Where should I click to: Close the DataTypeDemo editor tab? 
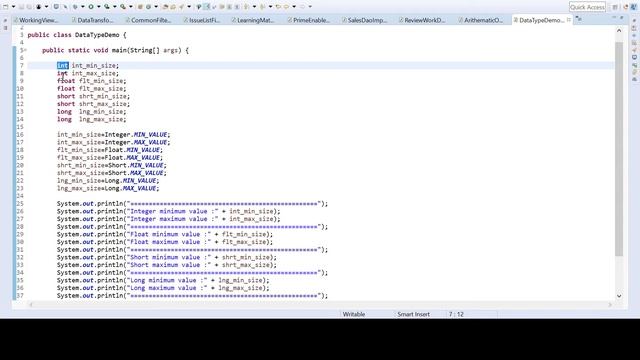(x=569, y=20)
